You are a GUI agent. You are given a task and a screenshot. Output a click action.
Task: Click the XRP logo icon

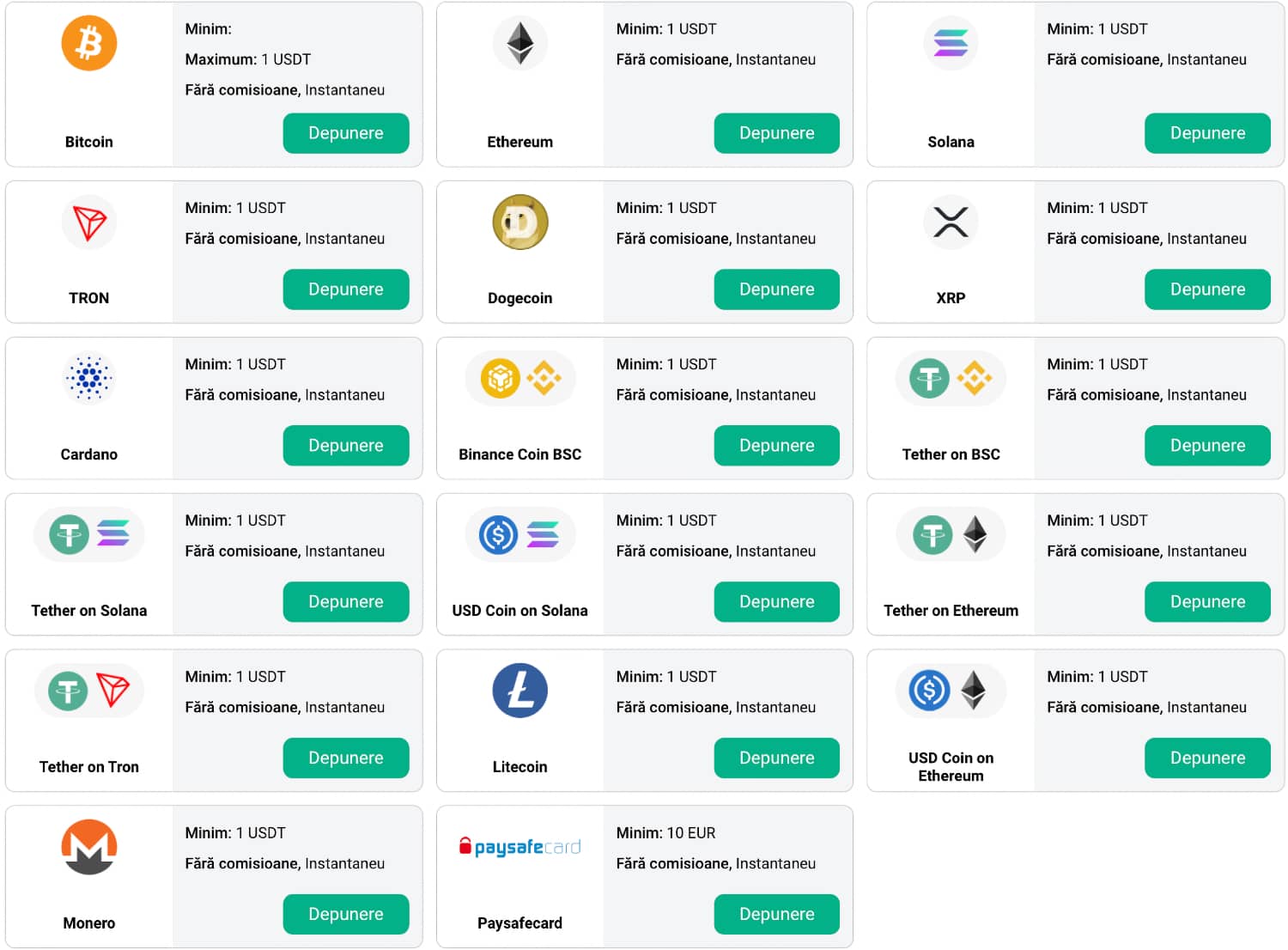tap(951, 222)
